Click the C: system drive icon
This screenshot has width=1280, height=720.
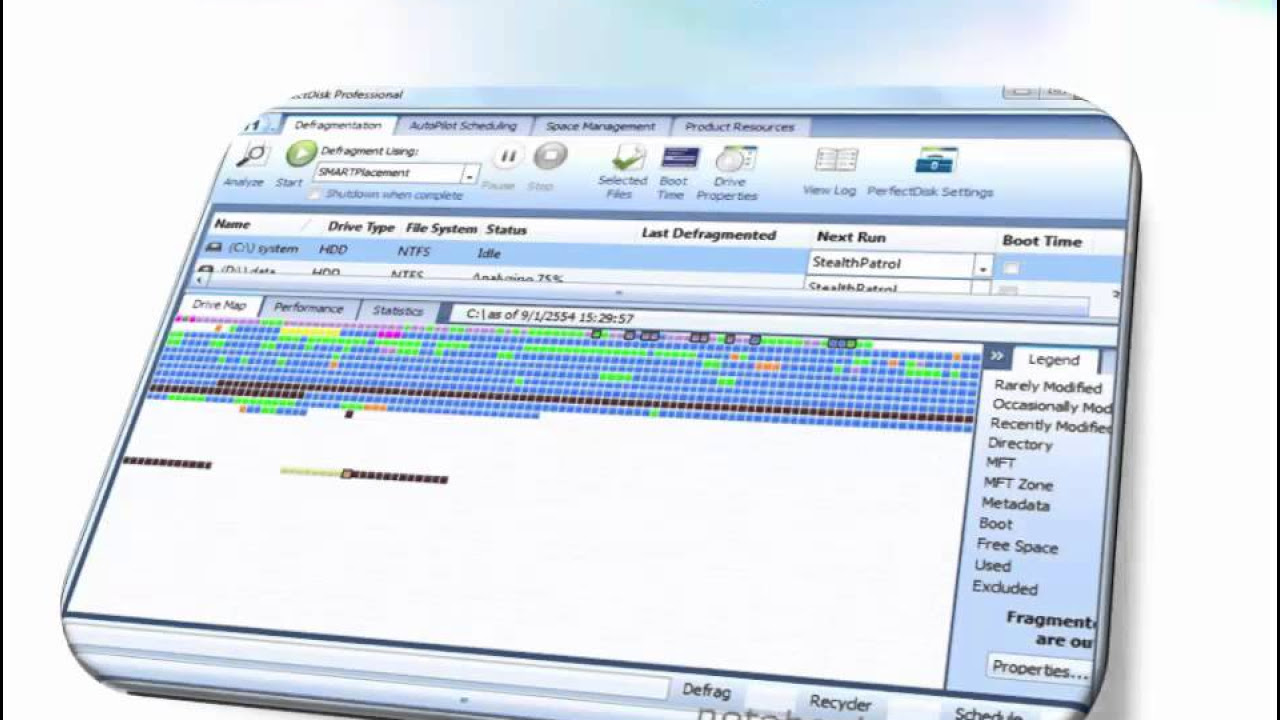(214, 247)
